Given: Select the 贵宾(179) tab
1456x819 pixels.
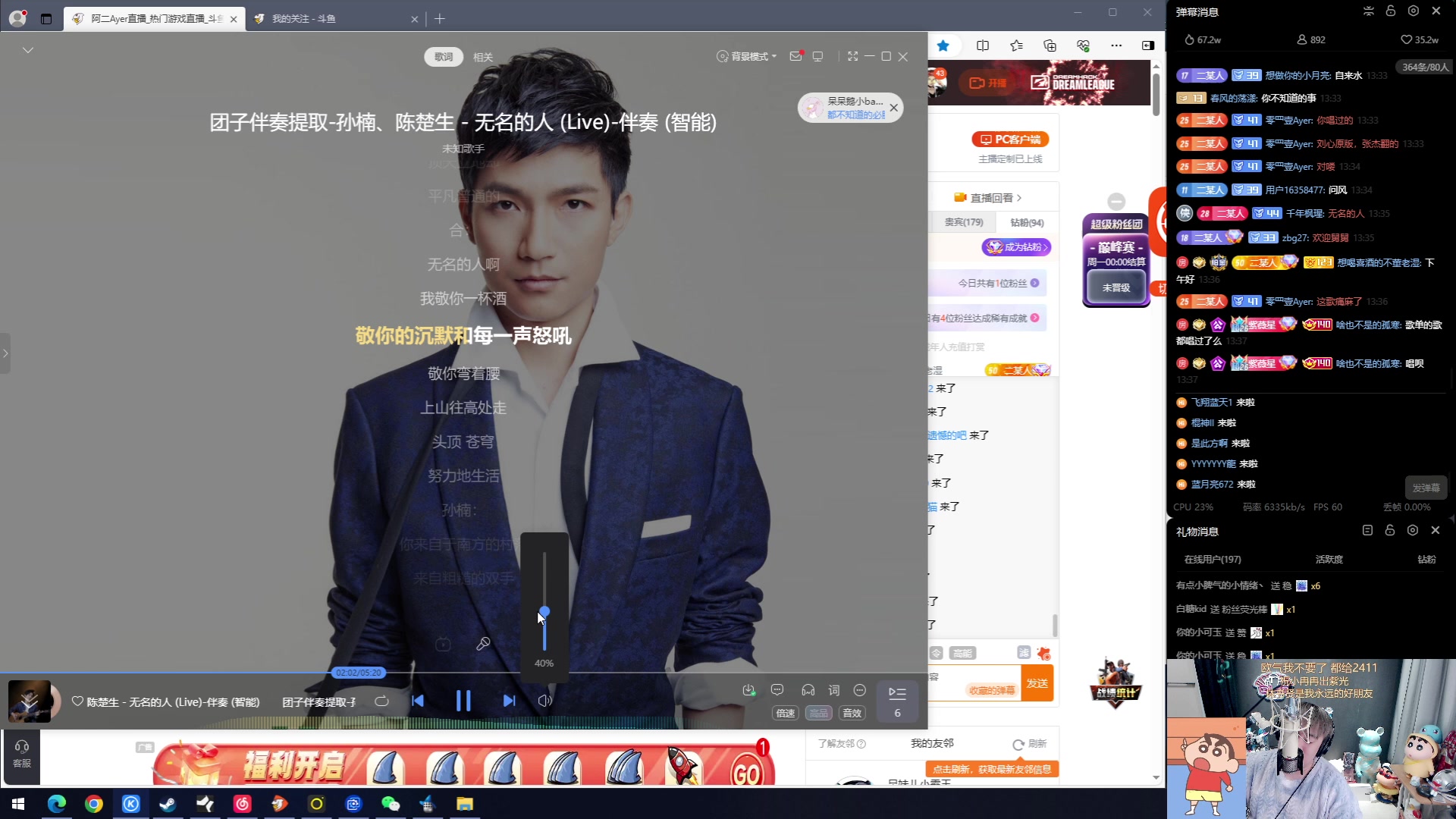Looking at the screenshot, I should coord(964,222).
